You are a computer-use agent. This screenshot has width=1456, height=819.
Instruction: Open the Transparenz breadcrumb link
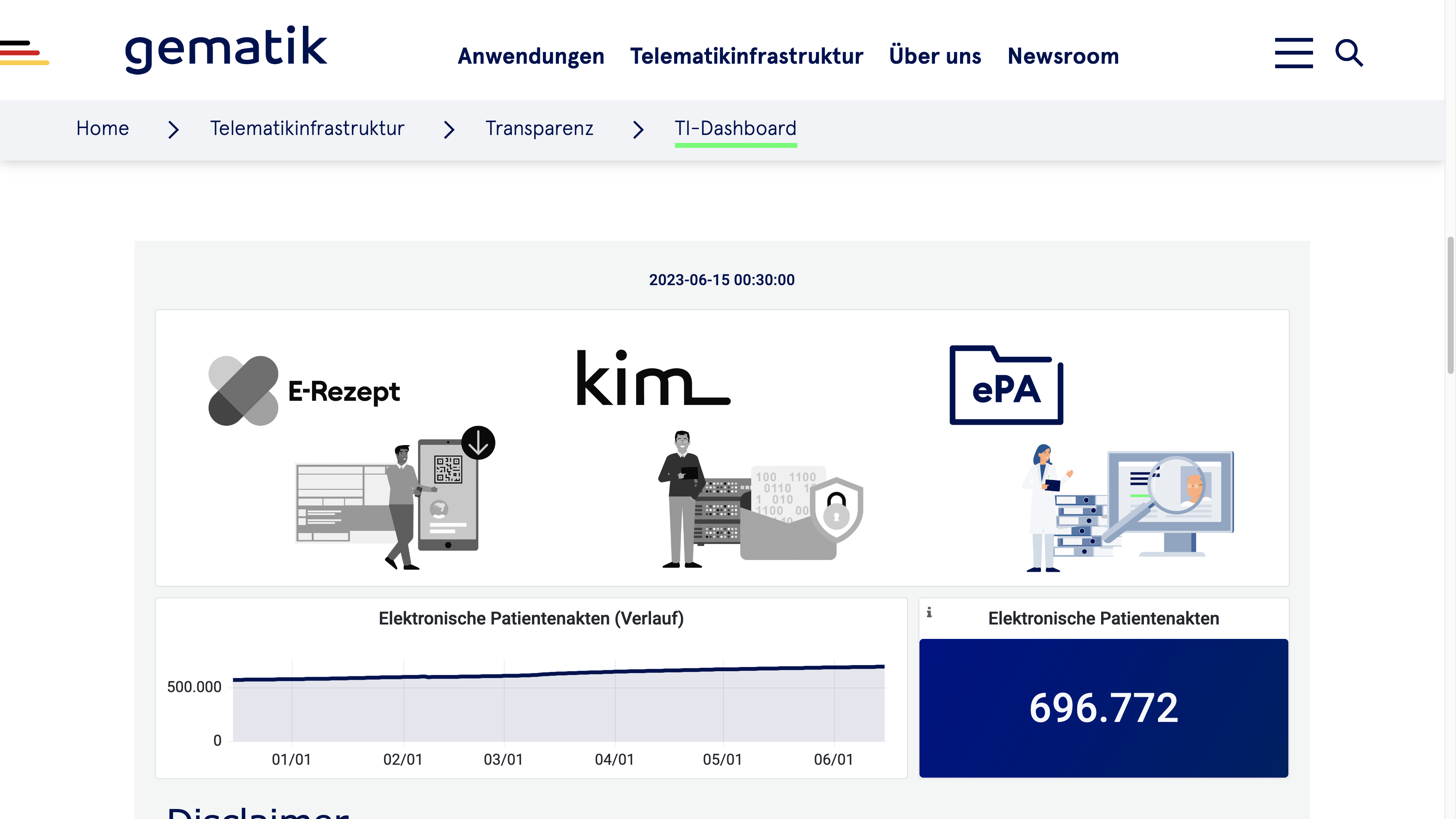539,128
